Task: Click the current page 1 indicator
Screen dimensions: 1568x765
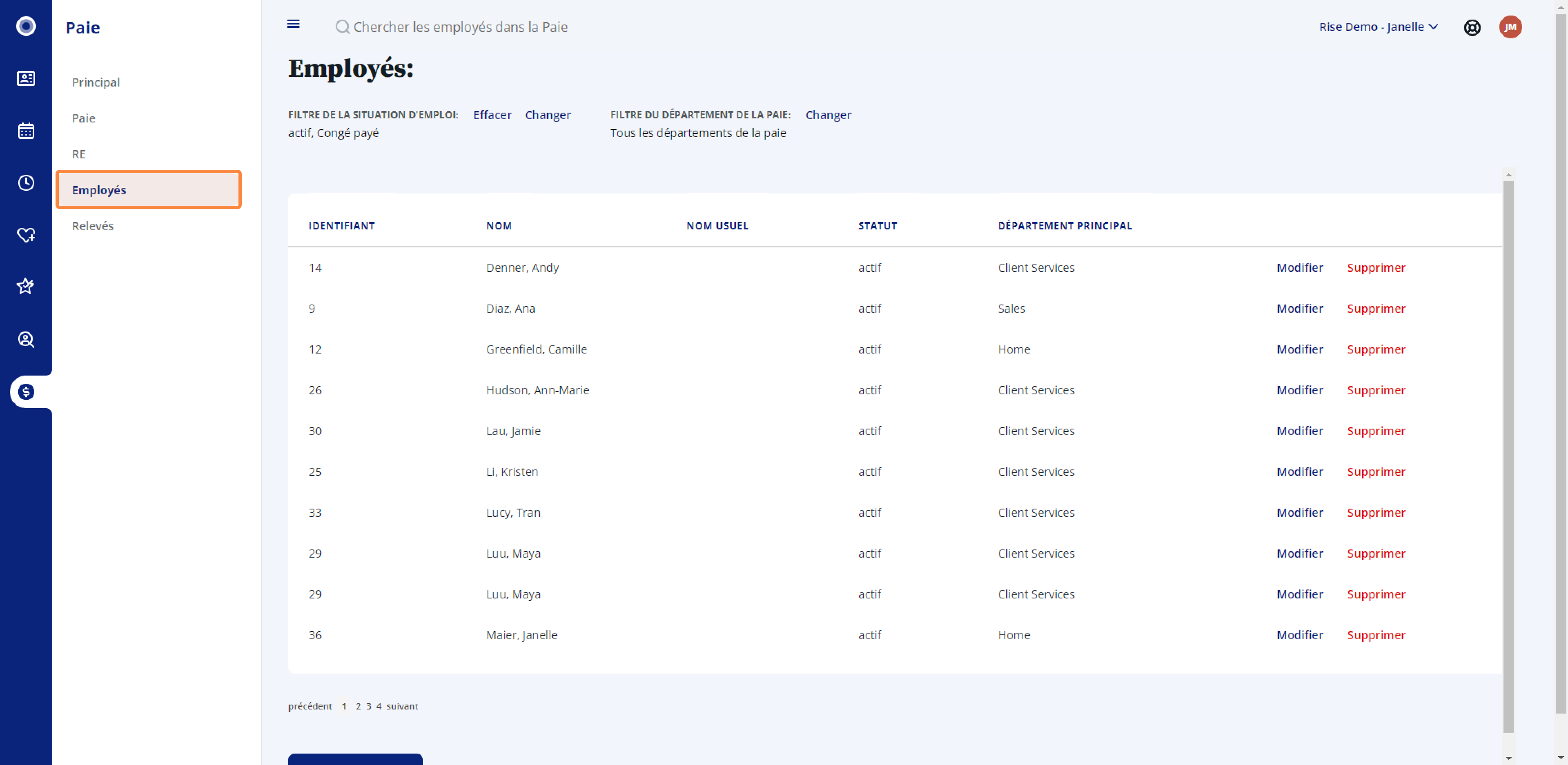Action: click(x=344, y=706)
